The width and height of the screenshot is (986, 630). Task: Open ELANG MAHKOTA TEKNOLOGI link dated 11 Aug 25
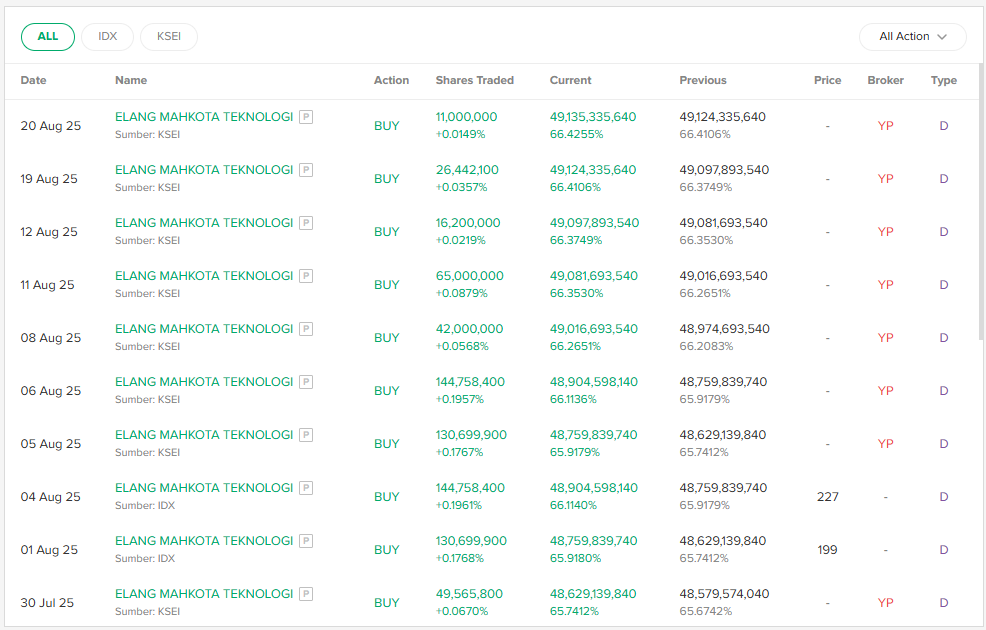tap(204, 276)
